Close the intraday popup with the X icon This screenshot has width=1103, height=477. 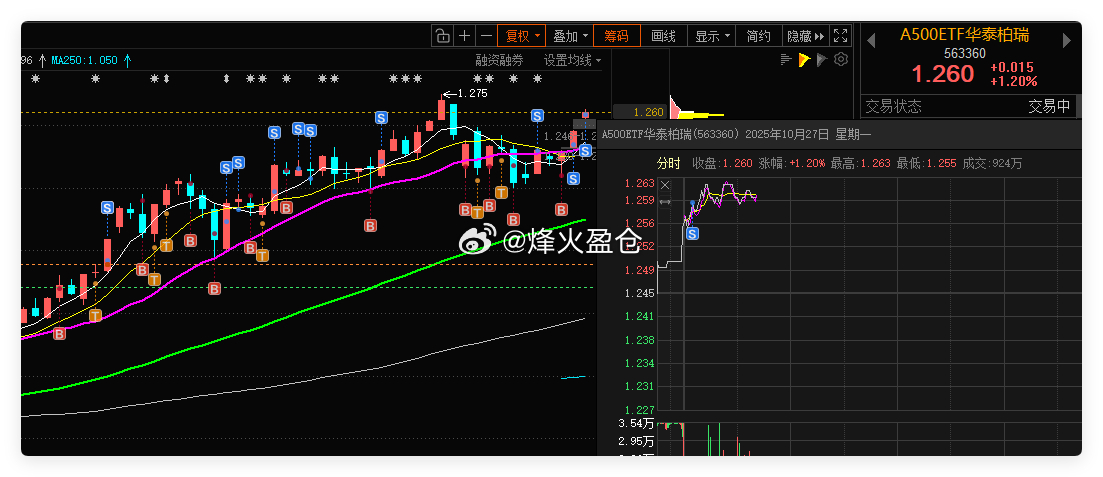[x=665, y=186]
